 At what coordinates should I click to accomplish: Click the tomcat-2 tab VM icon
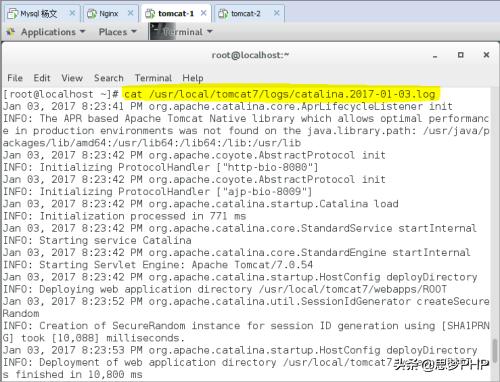tap(223, 14)
